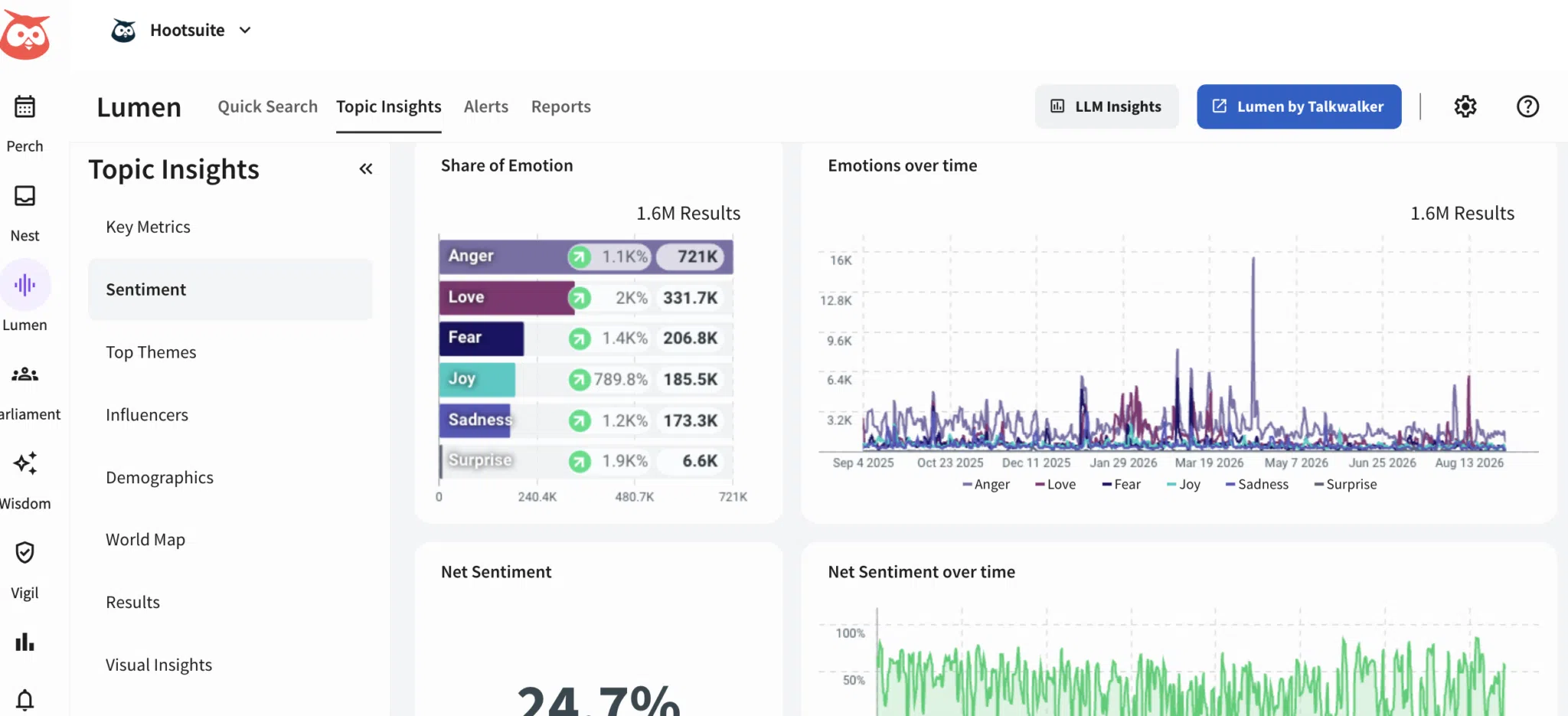This screenshot has width=1568, height=716.
Task: Click the dark Fear bar
Action: click(x=482, y=338)
